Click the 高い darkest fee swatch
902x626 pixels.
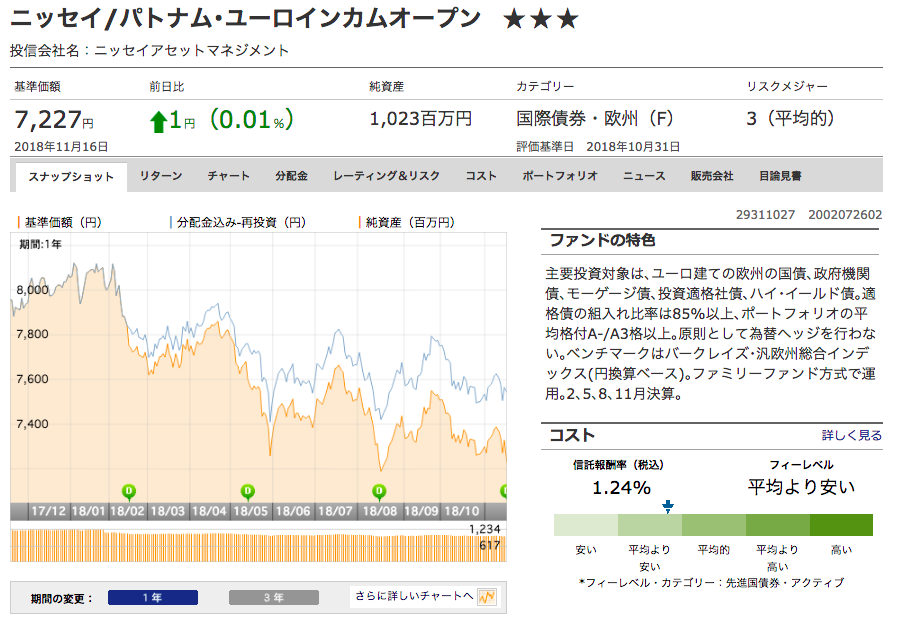tap(842, 525)
